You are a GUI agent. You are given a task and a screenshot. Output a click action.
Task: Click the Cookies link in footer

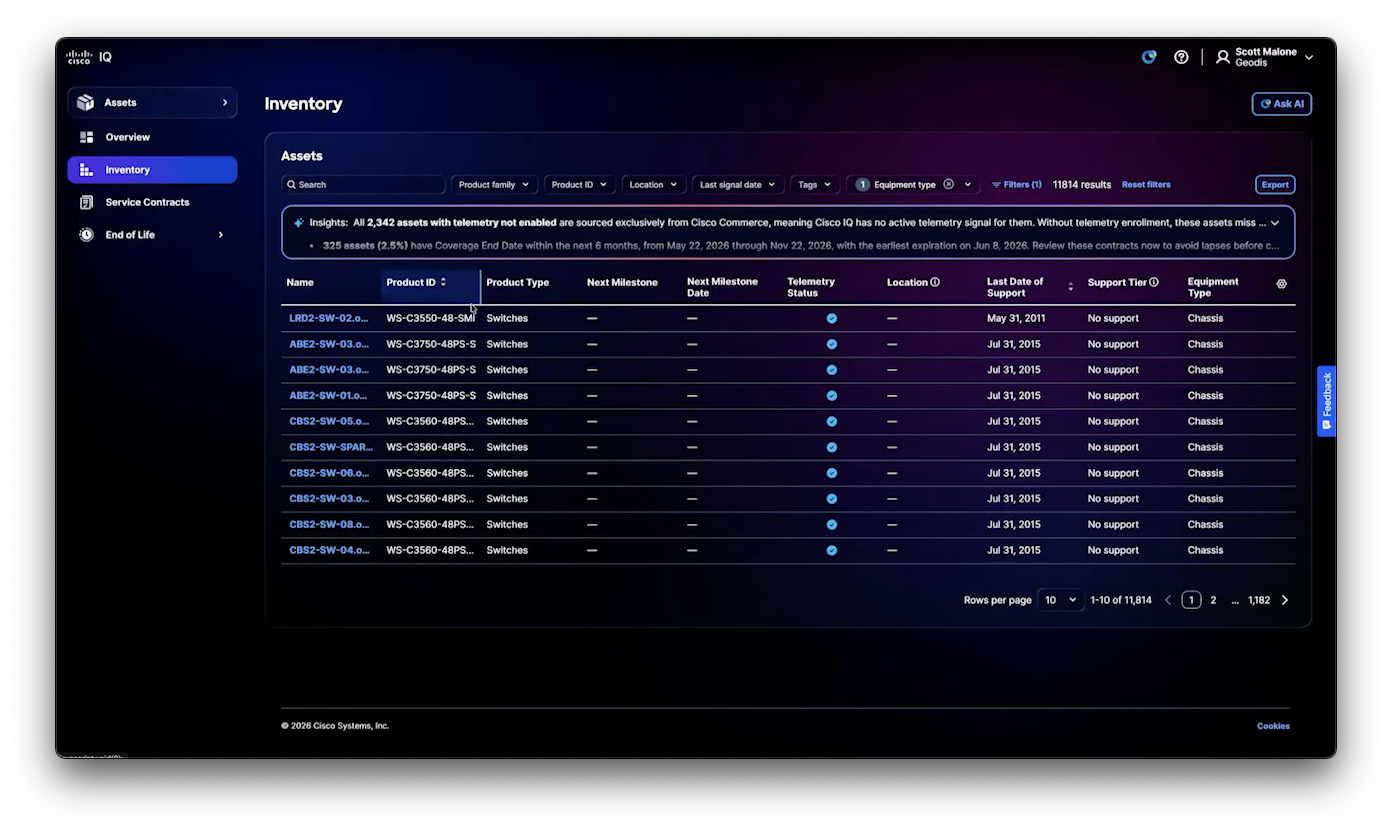pos(1273,726)
